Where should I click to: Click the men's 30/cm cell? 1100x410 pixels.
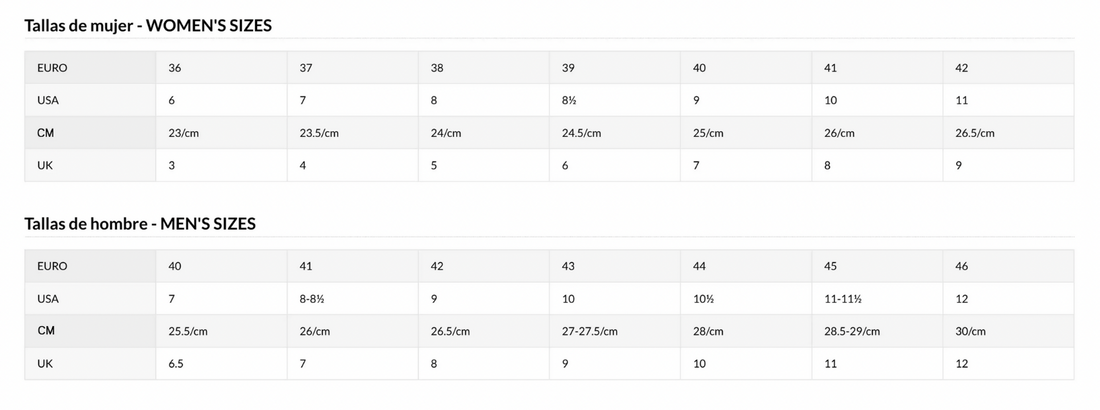click(971, 331)
